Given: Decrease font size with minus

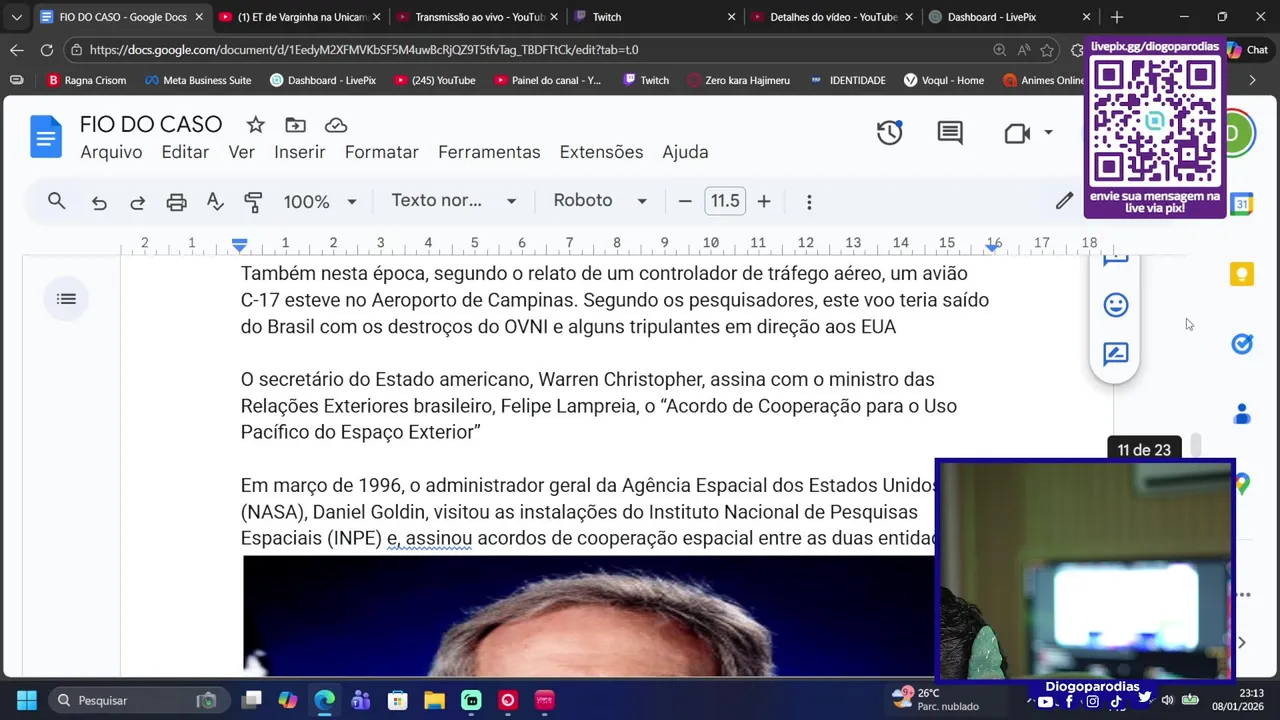Looking at the screenshot, I should [x=685, y=201].
